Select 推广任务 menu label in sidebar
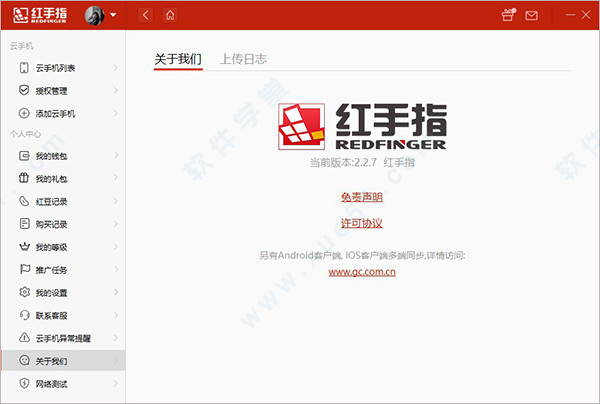The height and width of the screenshot is (404, 600). (51, 270)
